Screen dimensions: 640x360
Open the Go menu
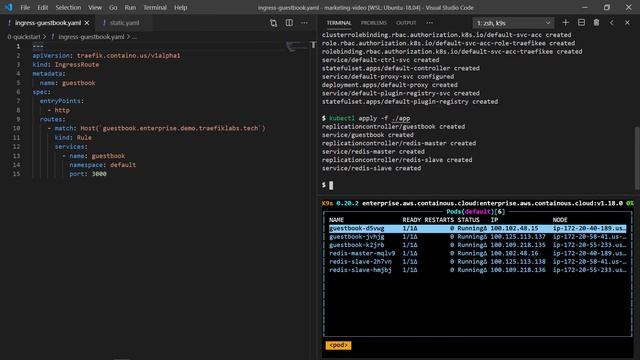(x=113, y=7)
